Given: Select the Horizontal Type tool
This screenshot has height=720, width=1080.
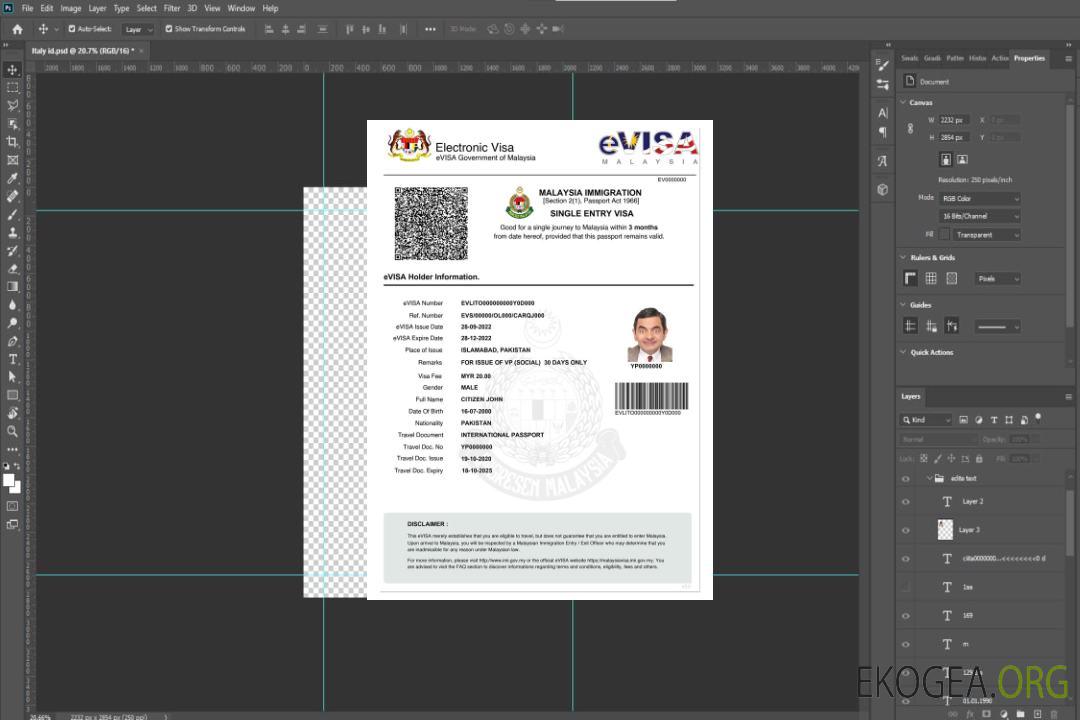Looking at the screenshot, I should pos(12,359).
